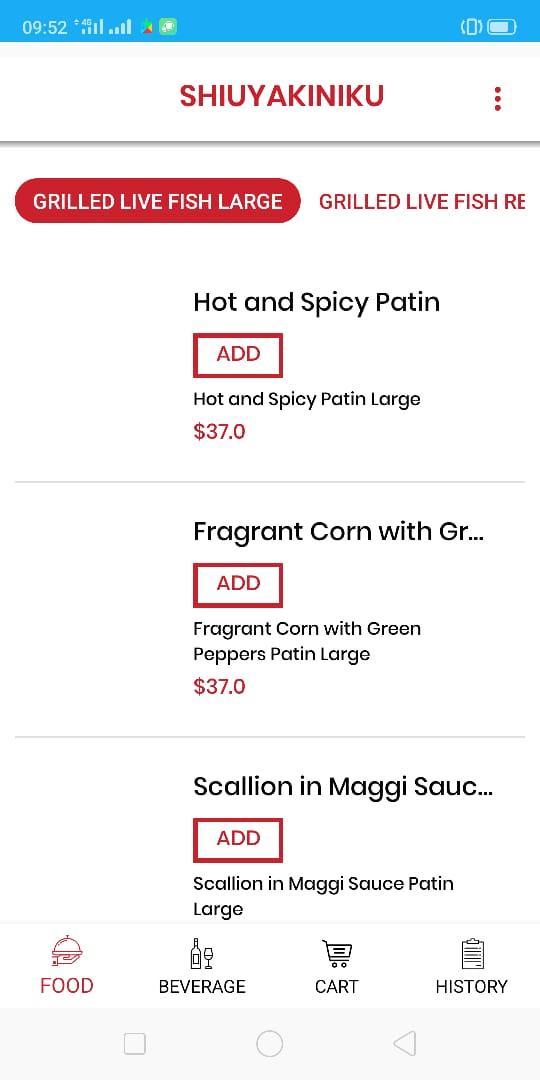Tap the SHIUYAKINIKU header title
Screen dimensions: 540x1080
tap(282, 96)
